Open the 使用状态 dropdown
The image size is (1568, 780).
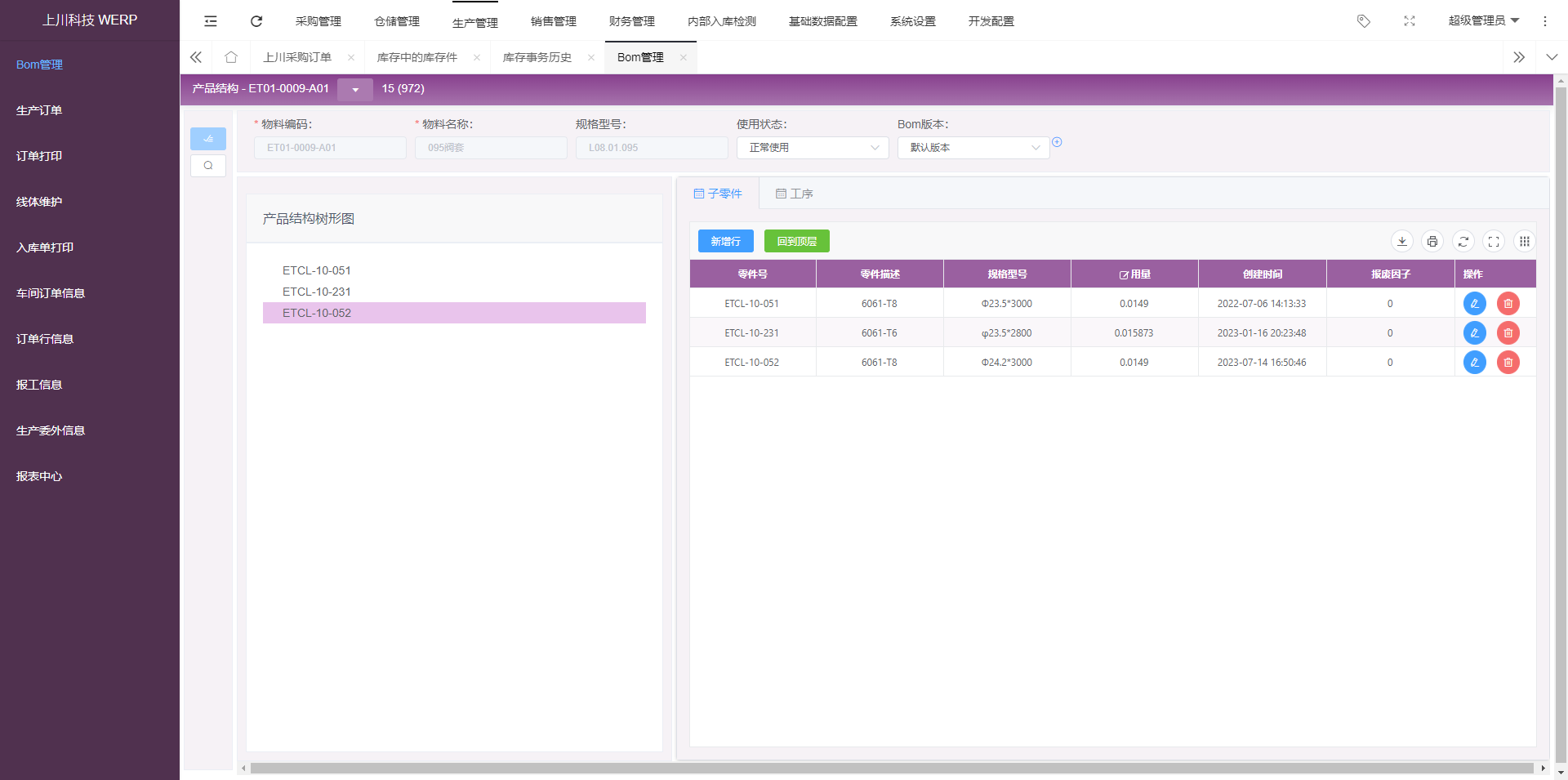click(x=813, y=148)
